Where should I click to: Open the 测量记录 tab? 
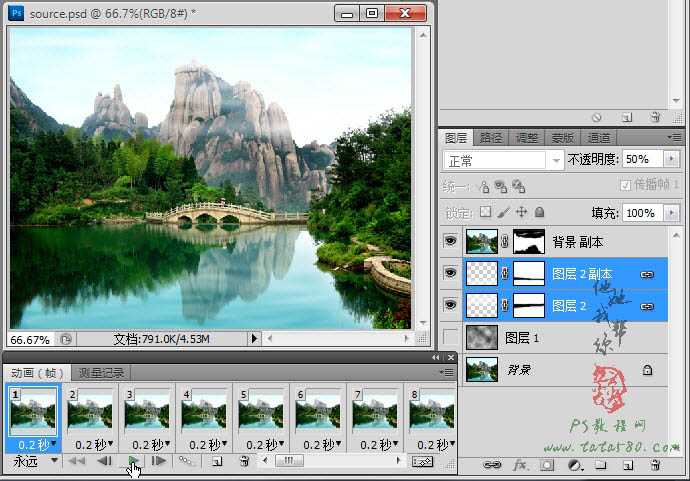click(x=101, y=373)
